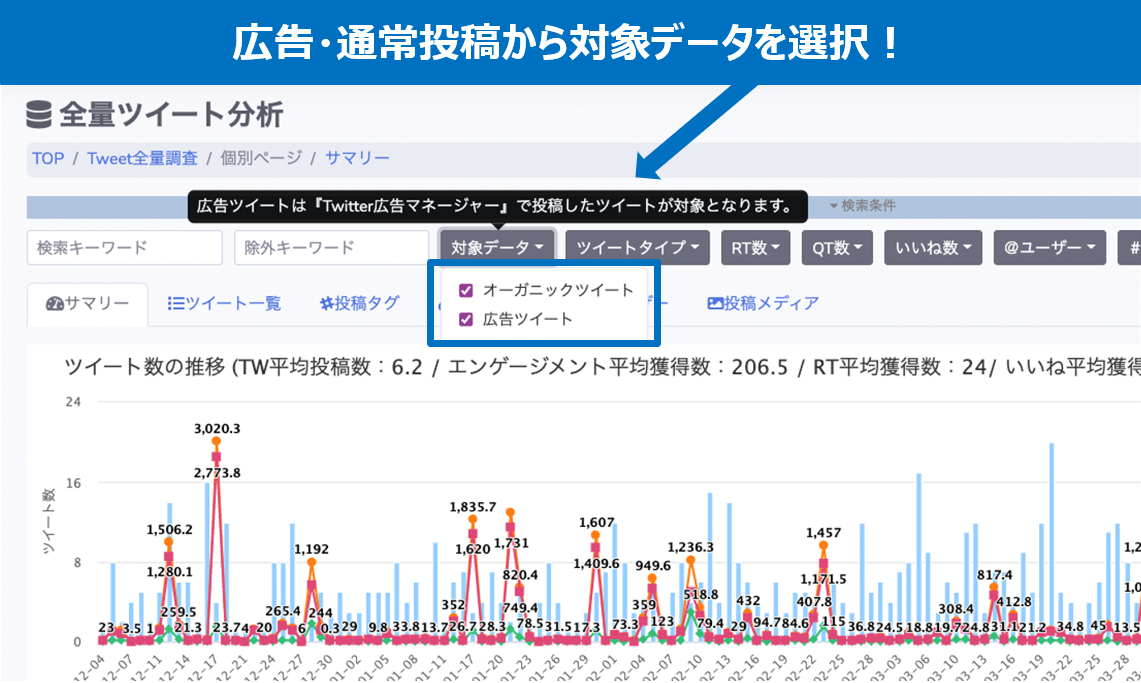Click inside the 検索キーワード search field
This screenshot has height=683, width=1141.
[x=122, y=247]
